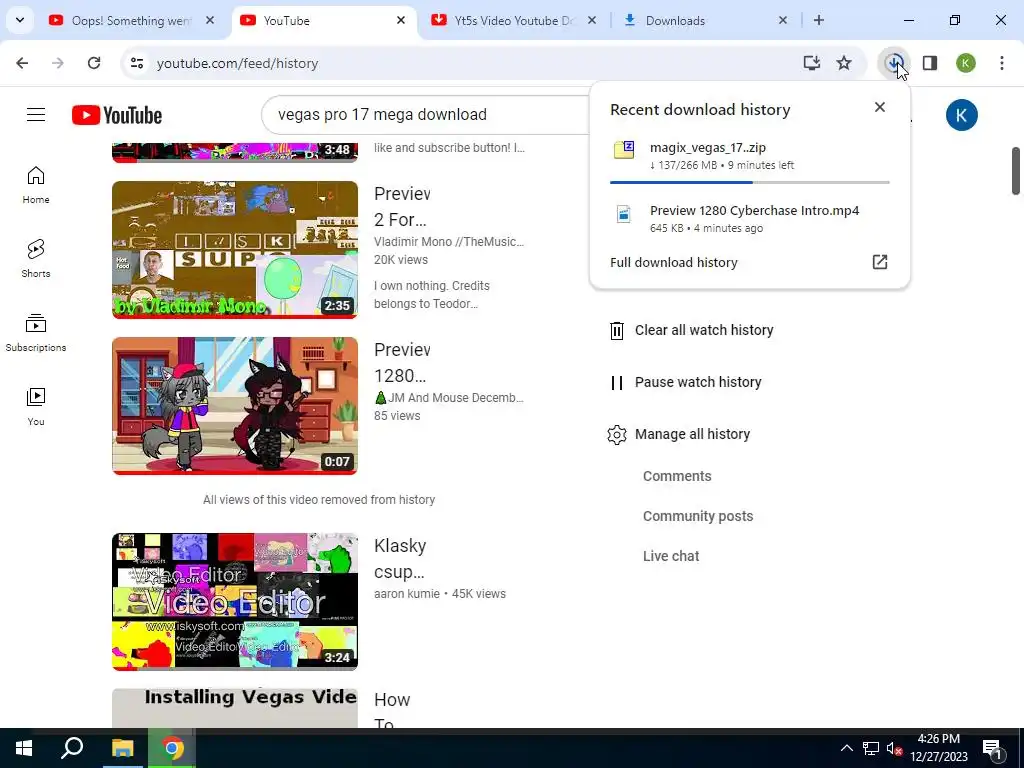Viewport: 1024px width, 768px height.
Task: Close the Downloads tab
Action: (783, 21)
